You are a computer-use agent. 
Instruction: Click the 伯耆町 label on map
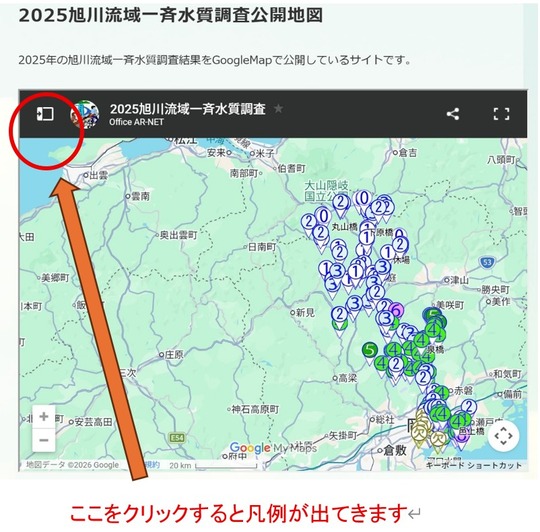pos(290,168)
